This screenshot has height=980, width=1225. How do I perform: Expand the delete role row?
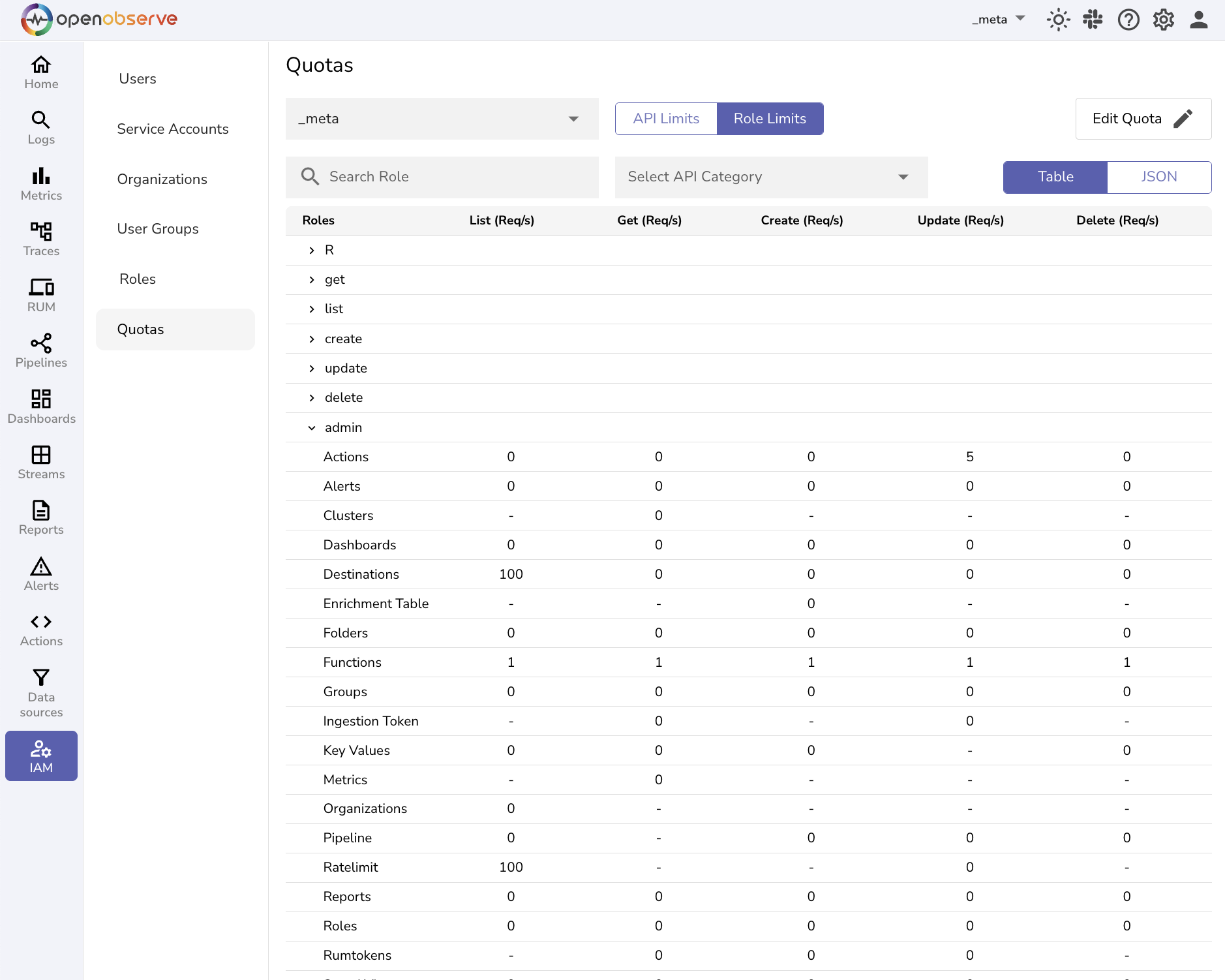[312, 398]
